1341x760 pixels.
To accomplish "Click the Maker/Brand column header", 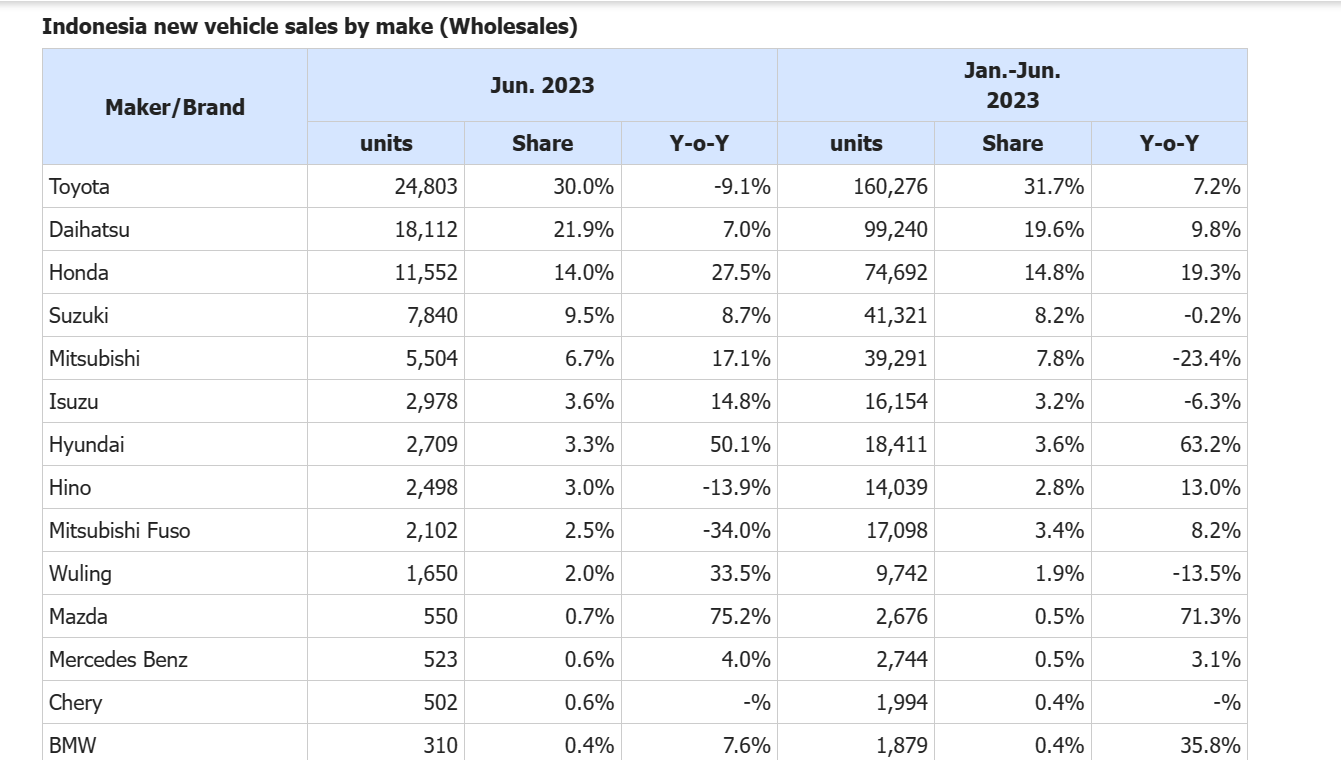I will pos(175,107).
